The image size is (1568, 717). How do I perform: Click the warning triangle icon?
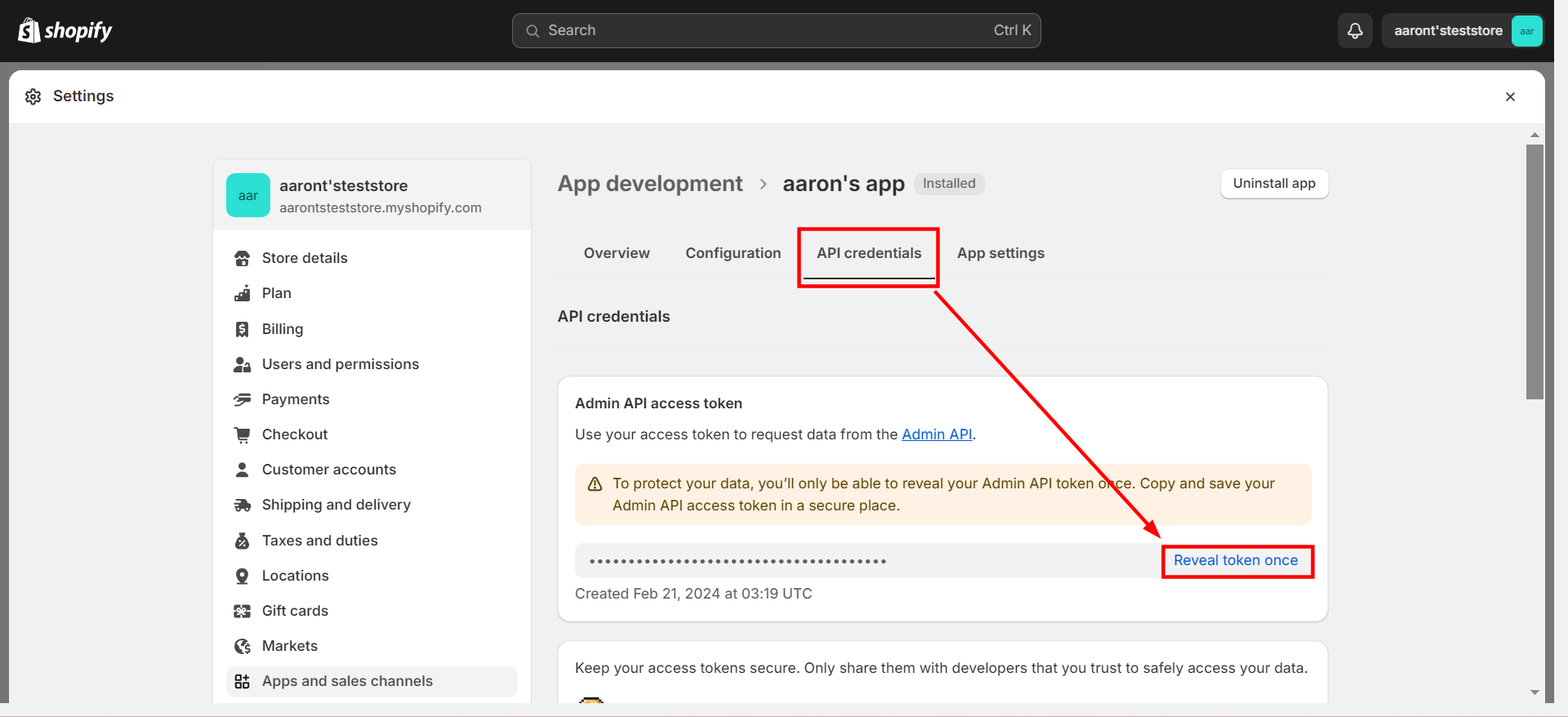(595, 483)
